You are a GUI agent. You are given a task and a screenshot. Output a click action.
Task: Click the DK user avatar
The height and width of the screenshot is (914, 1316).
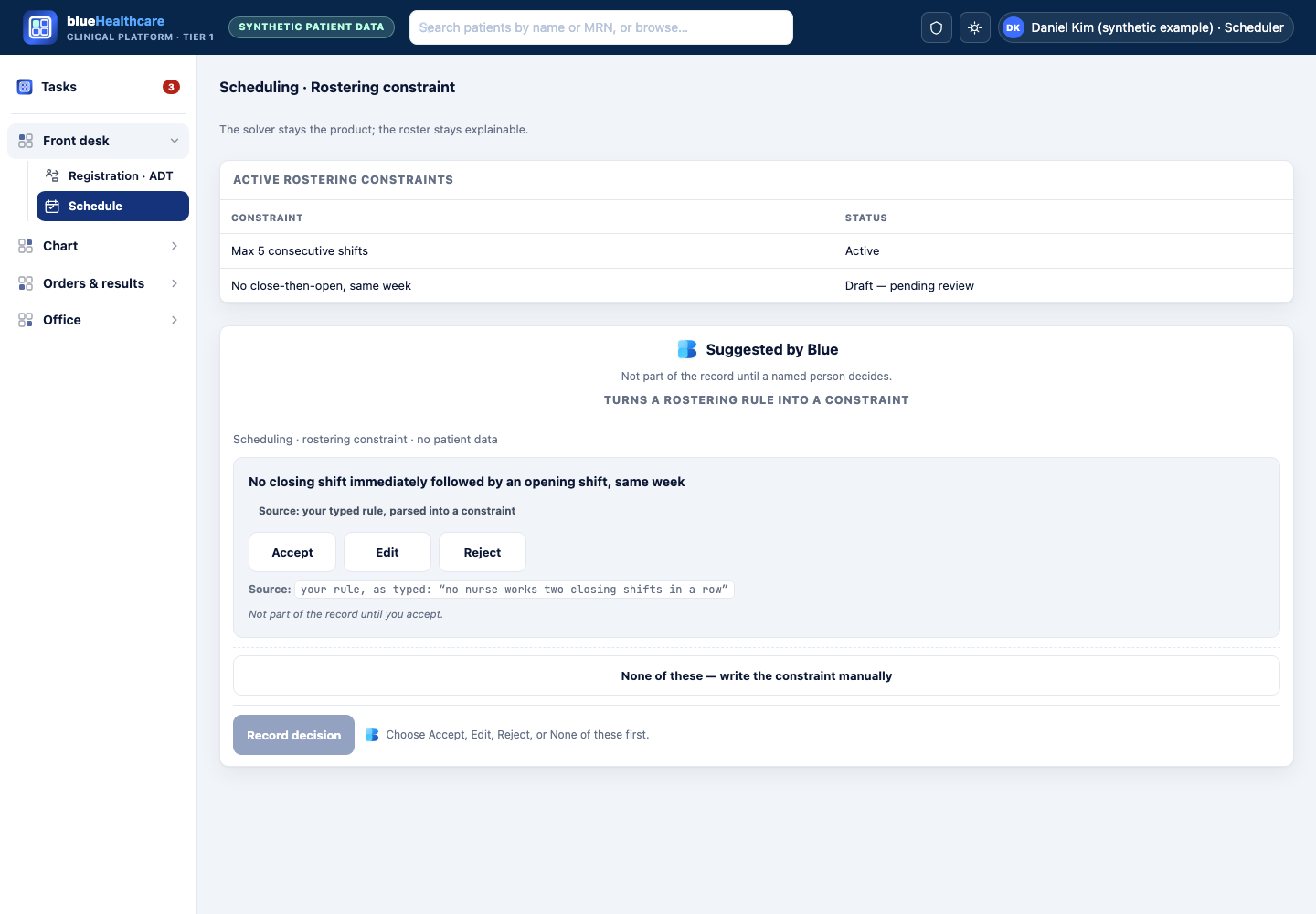(x=1014, y=27)
